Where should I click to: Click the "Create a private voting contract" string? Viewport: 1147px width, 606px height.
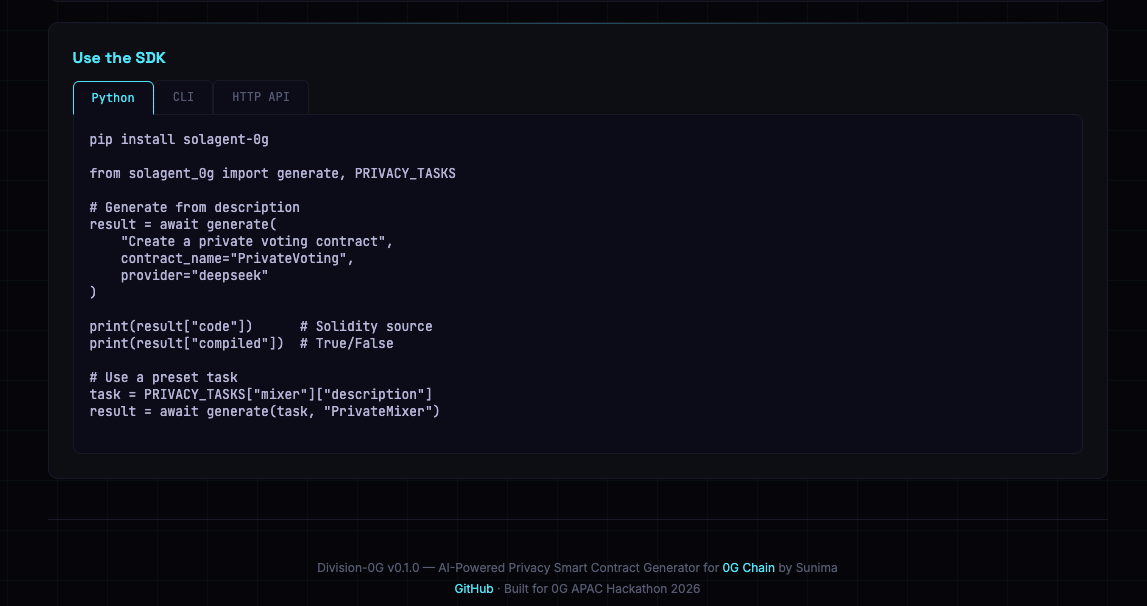click(x=257, y=242)
